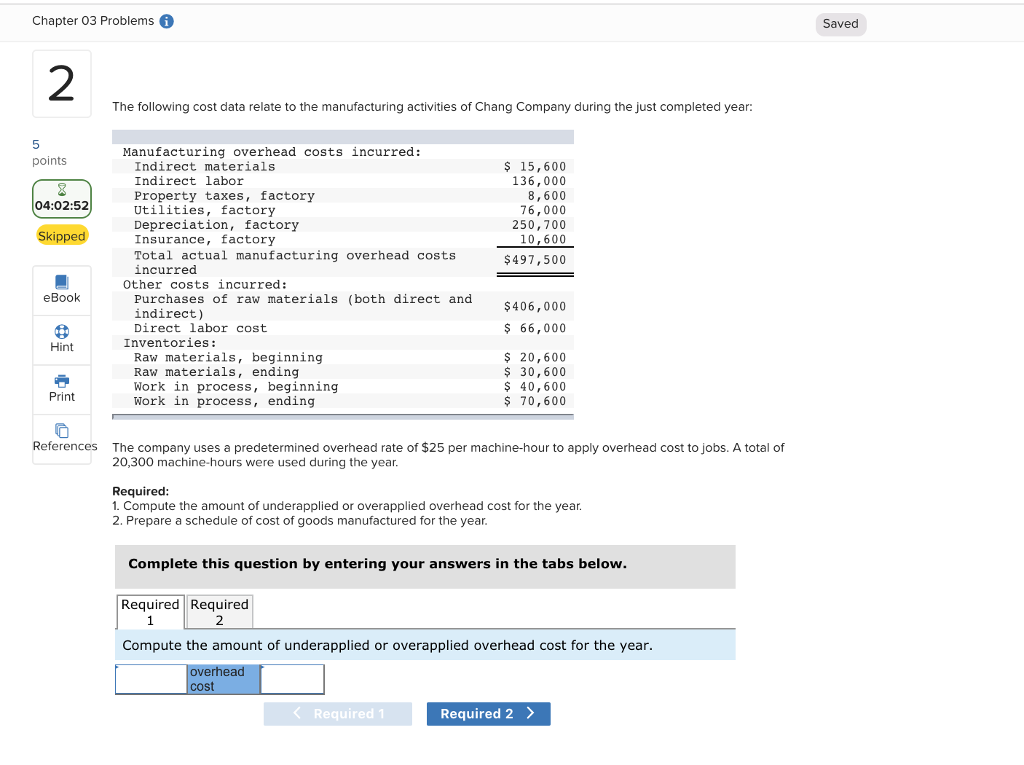Open the blue overhead cost dropdown cell
Viewport: 1024px width, 765px height.
click(222, 679)
